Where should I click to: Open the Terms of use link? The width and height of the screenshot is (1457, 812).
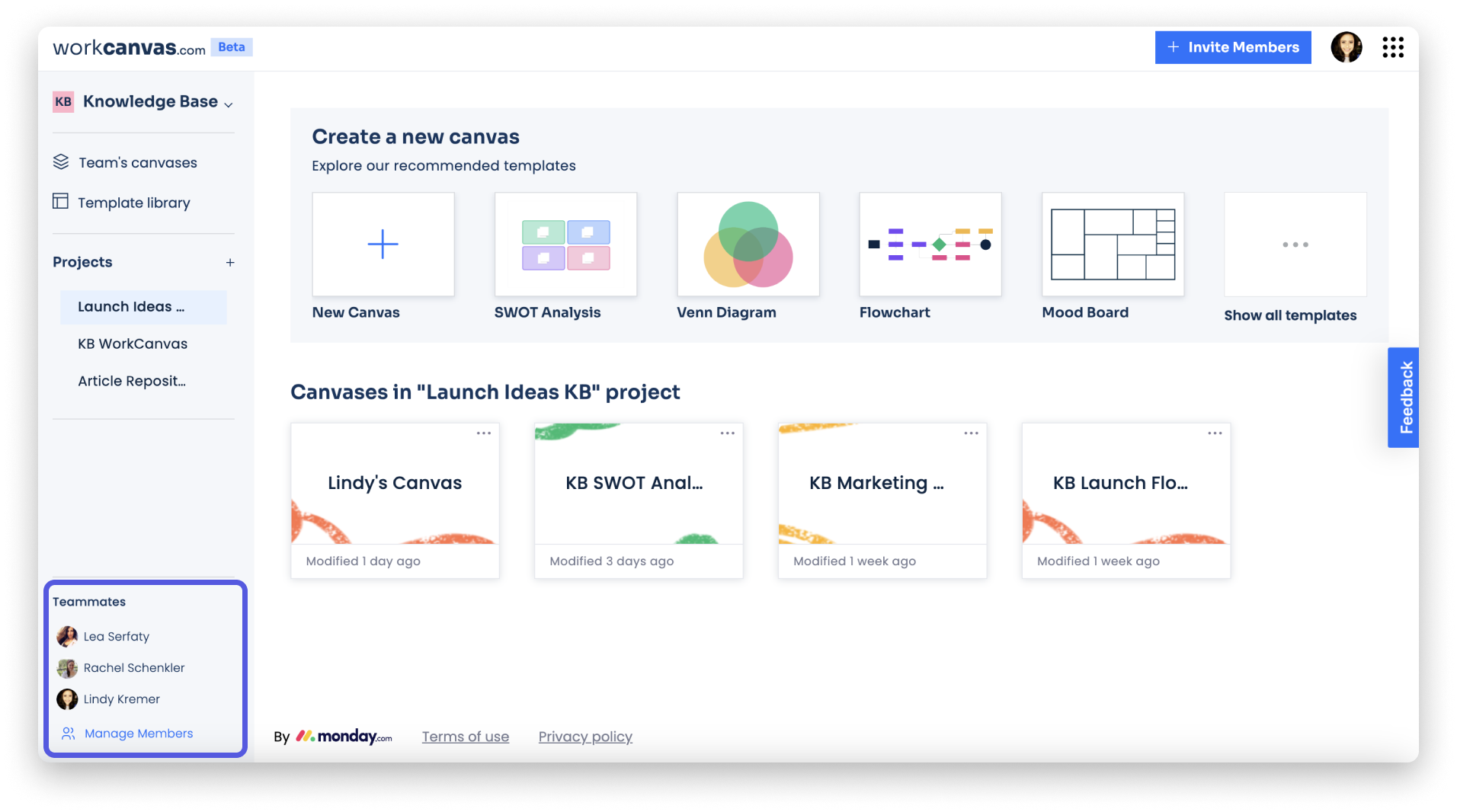[465, 736]
